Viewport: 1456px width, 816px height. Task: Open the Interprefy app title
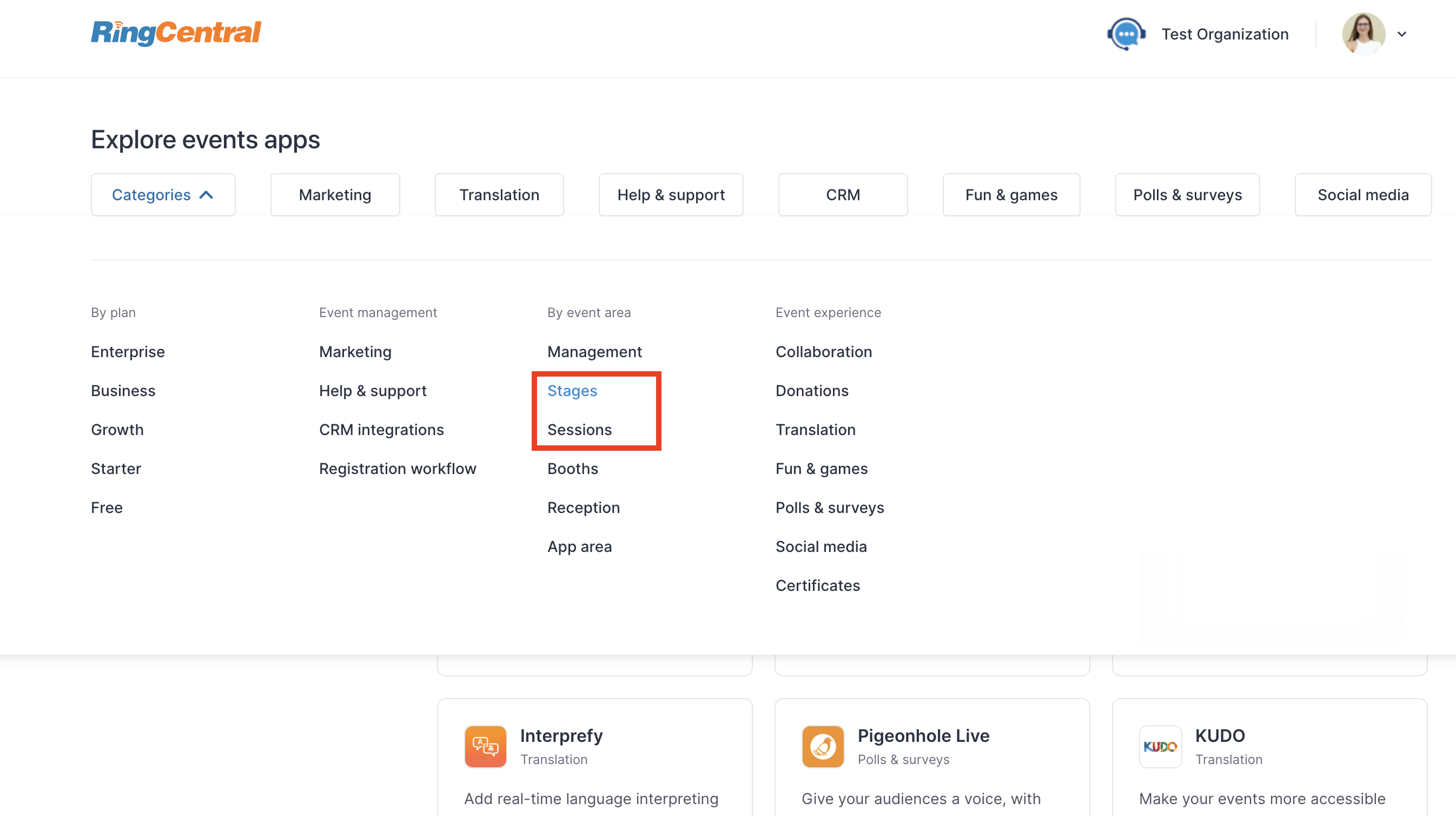coord(561,736)
